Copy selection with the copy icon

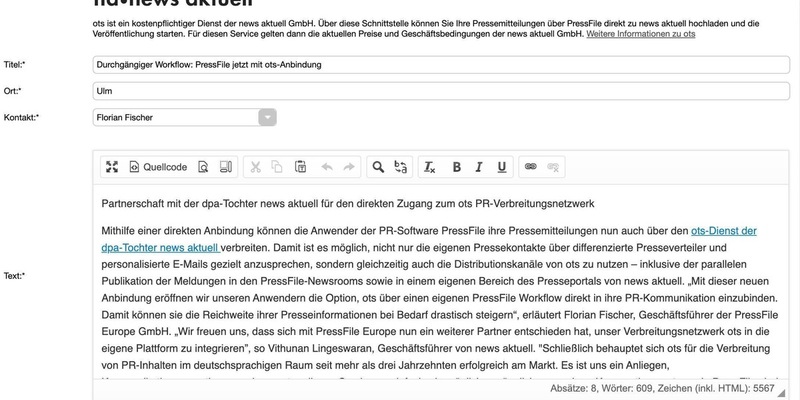[277, 167]
